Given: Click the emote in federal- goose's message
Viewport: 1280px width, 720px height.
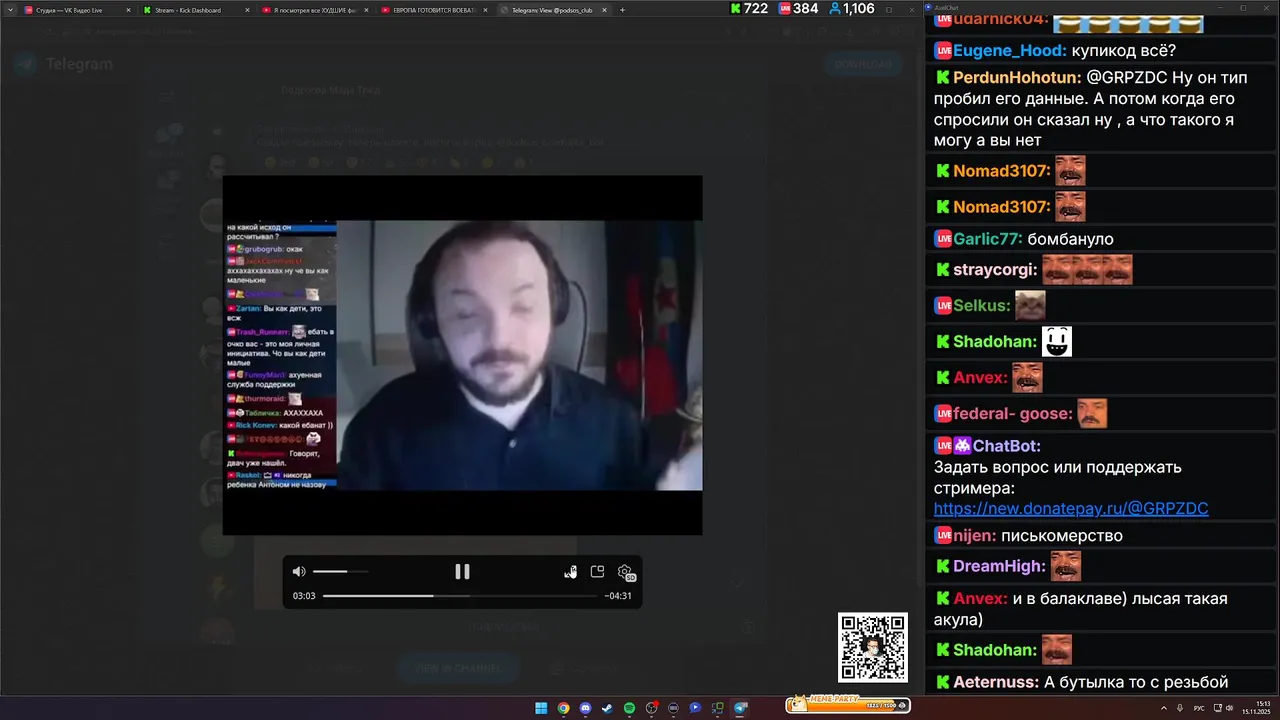Looking at the screenshot, I should (x=1092, y=413).
